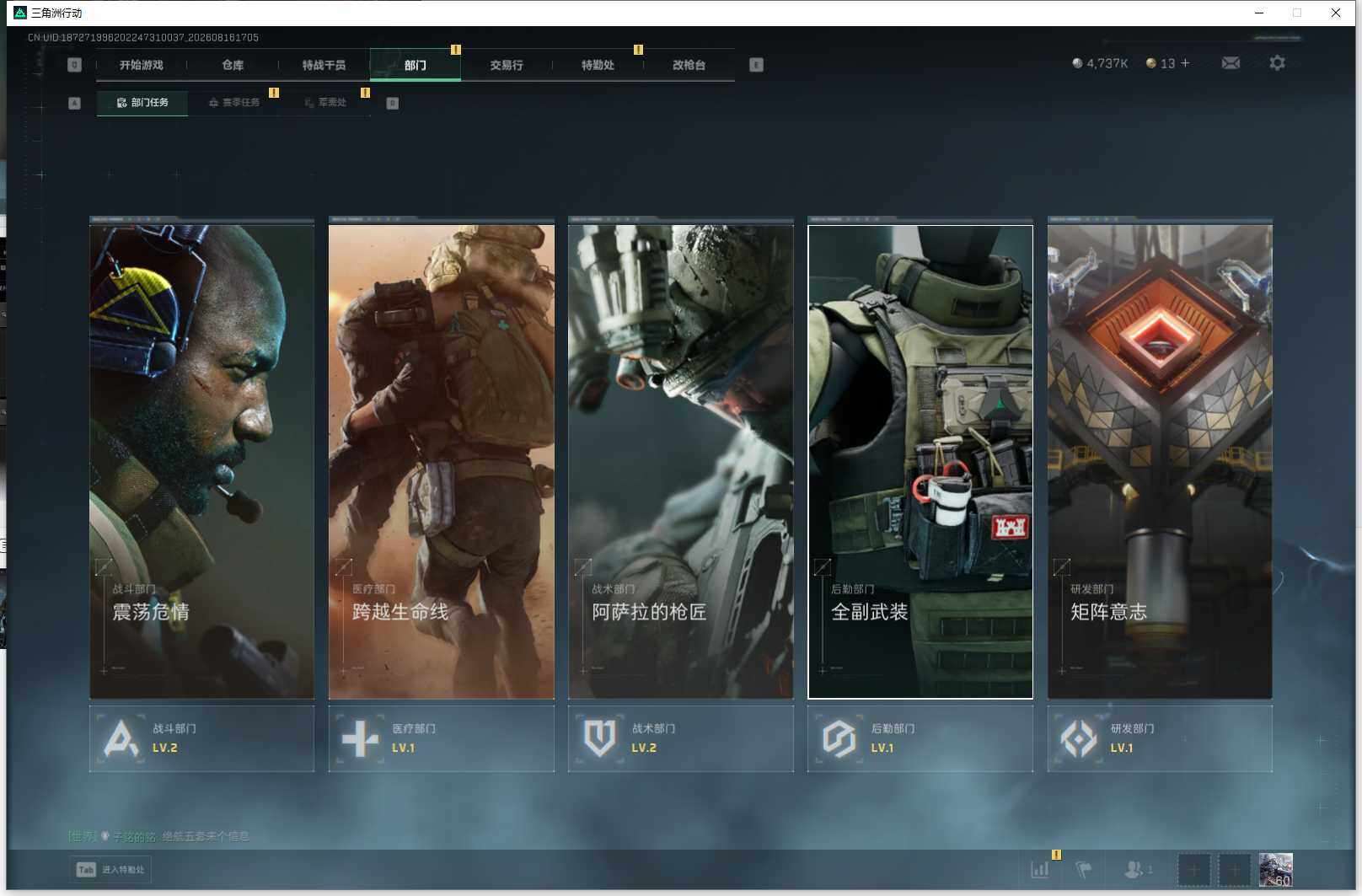Click the first empty squad slot plus
This screenshot has height=896, width=1362.
(x=1193, y=869)
